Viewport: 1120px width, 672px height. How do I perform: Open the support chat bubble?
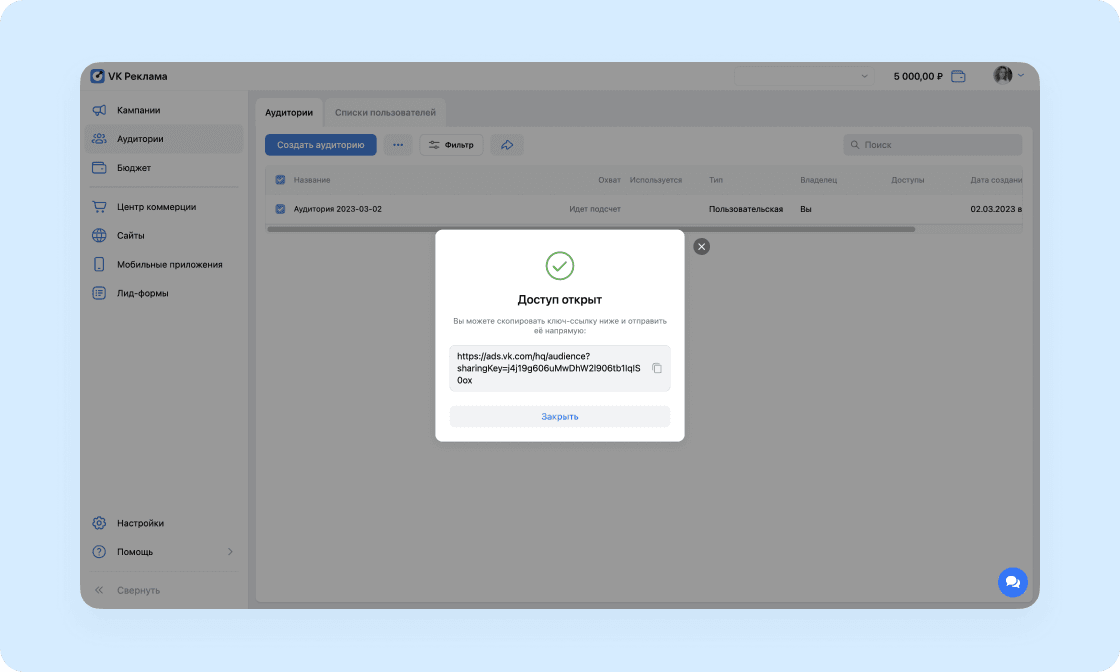1012,582
